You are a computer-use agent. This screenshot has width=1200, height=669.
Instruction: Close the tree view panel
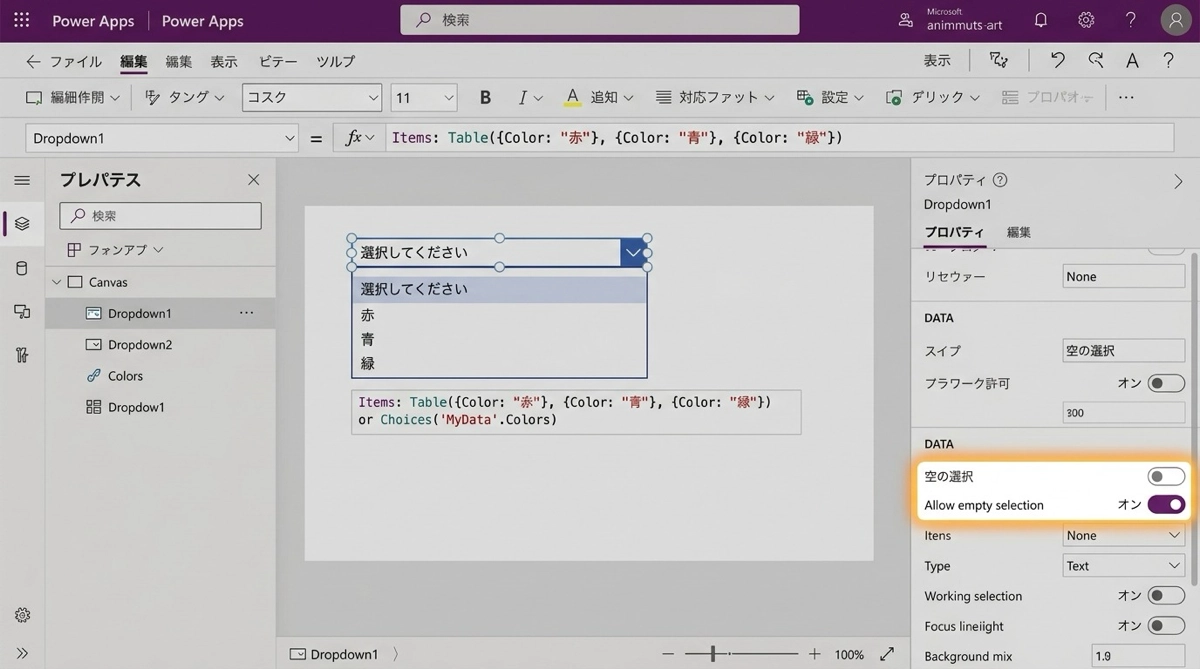tap(253, 180)
